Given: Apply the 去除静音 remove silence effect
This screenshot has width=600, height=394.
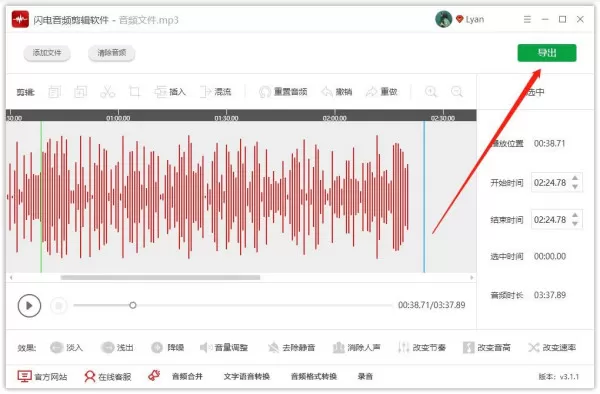Looking at the screenshot, I should click(x=291, y=347).
